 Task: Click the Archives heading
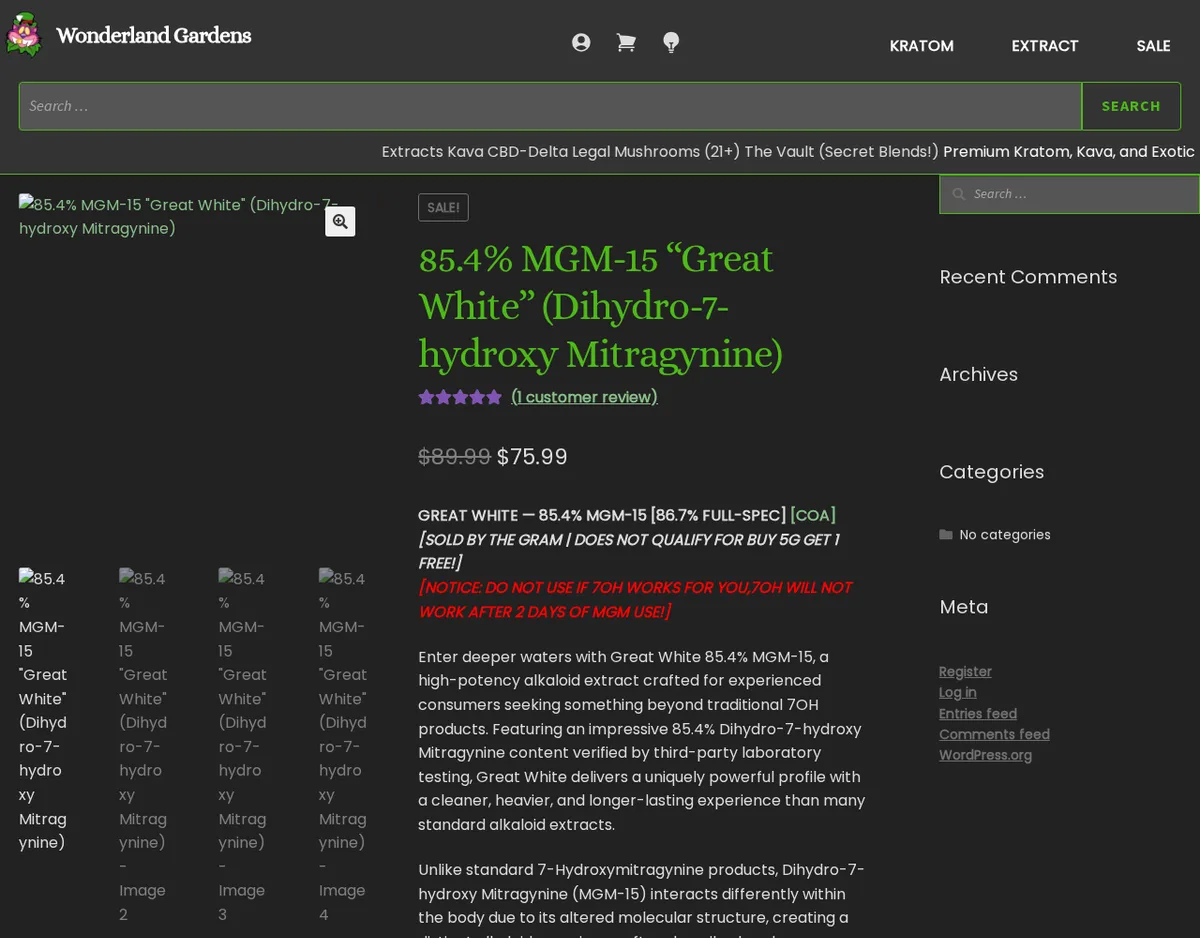point(978,374)
